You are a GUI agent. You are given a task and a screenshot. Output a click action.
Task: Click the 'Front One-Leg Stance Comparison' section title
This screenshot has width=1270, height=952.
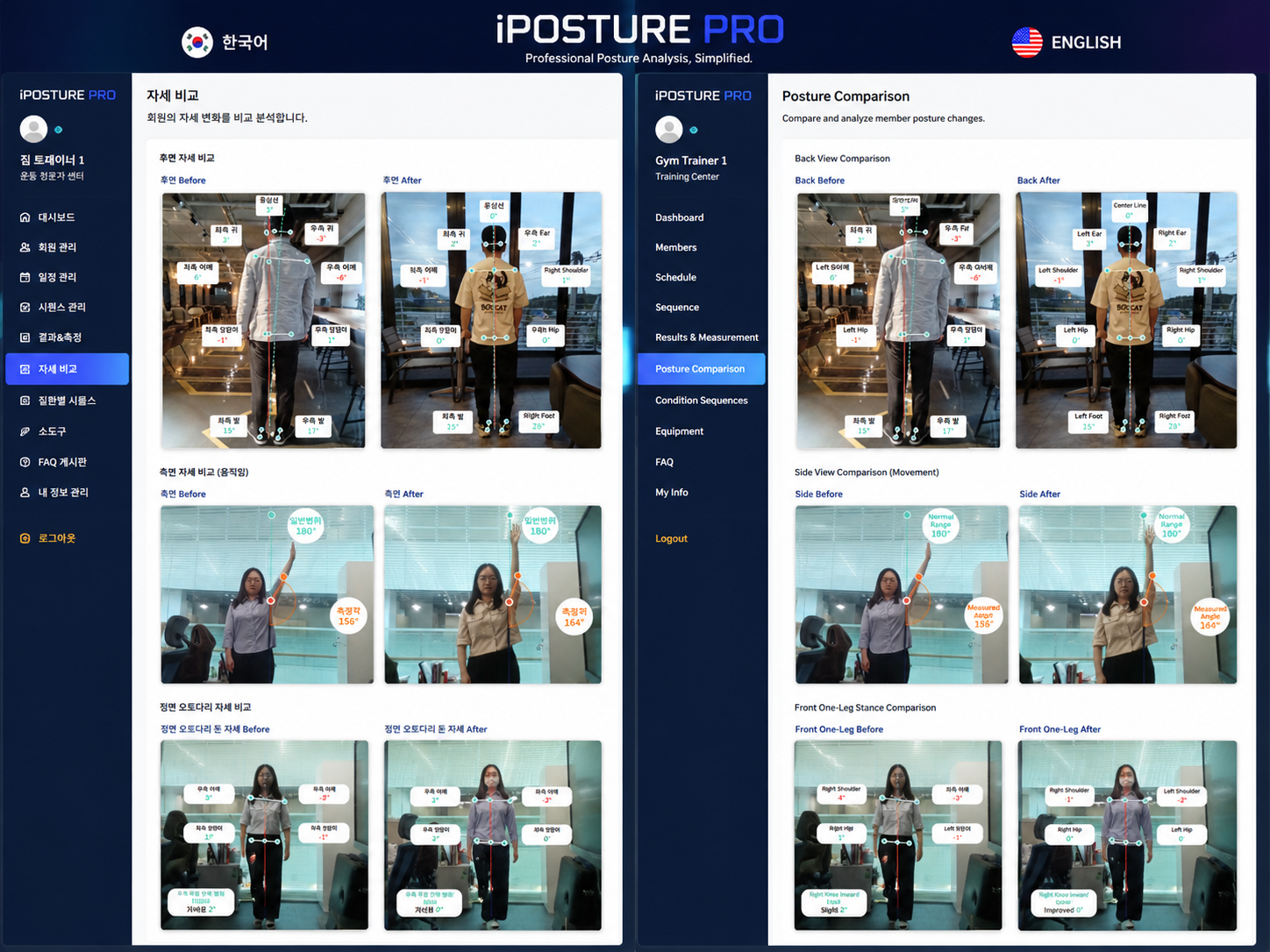(x=865, y=707)
